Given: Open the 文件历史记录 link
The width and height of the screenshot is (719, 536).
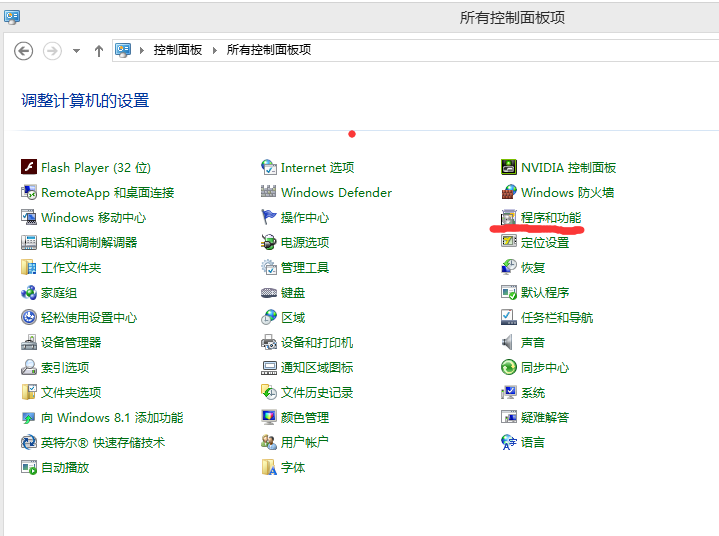Looking at the screenshot, I should pos(317,392).
